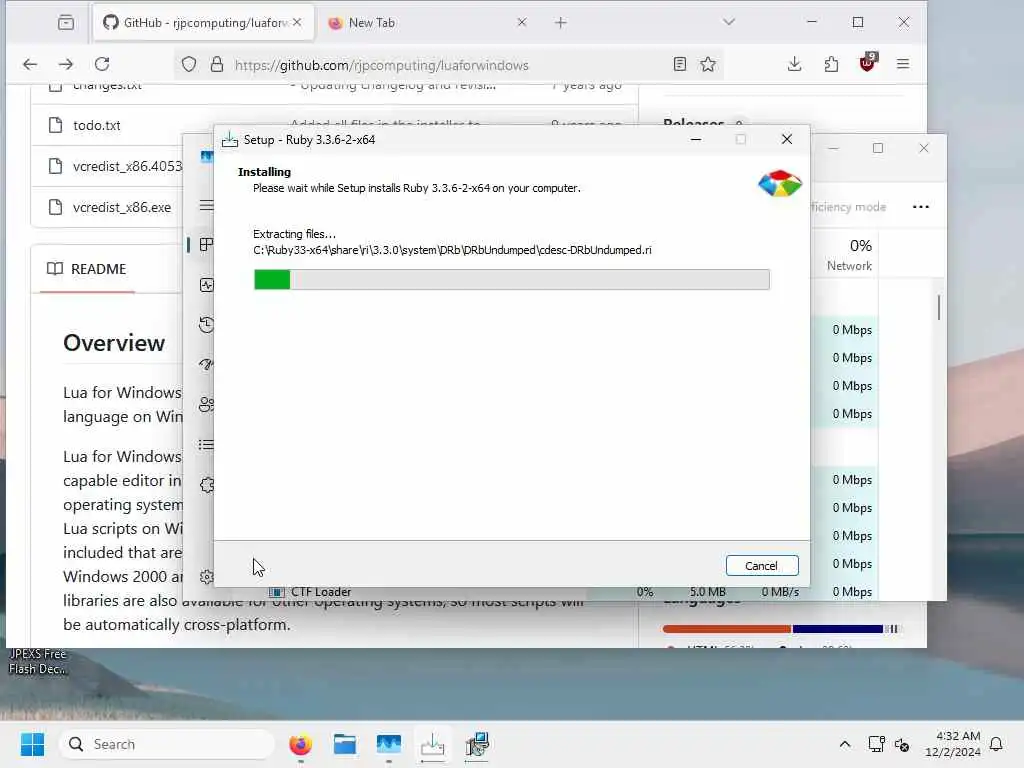Close the New Tab tab
This screenshot has height=768, width=1024.
[522, 22]
